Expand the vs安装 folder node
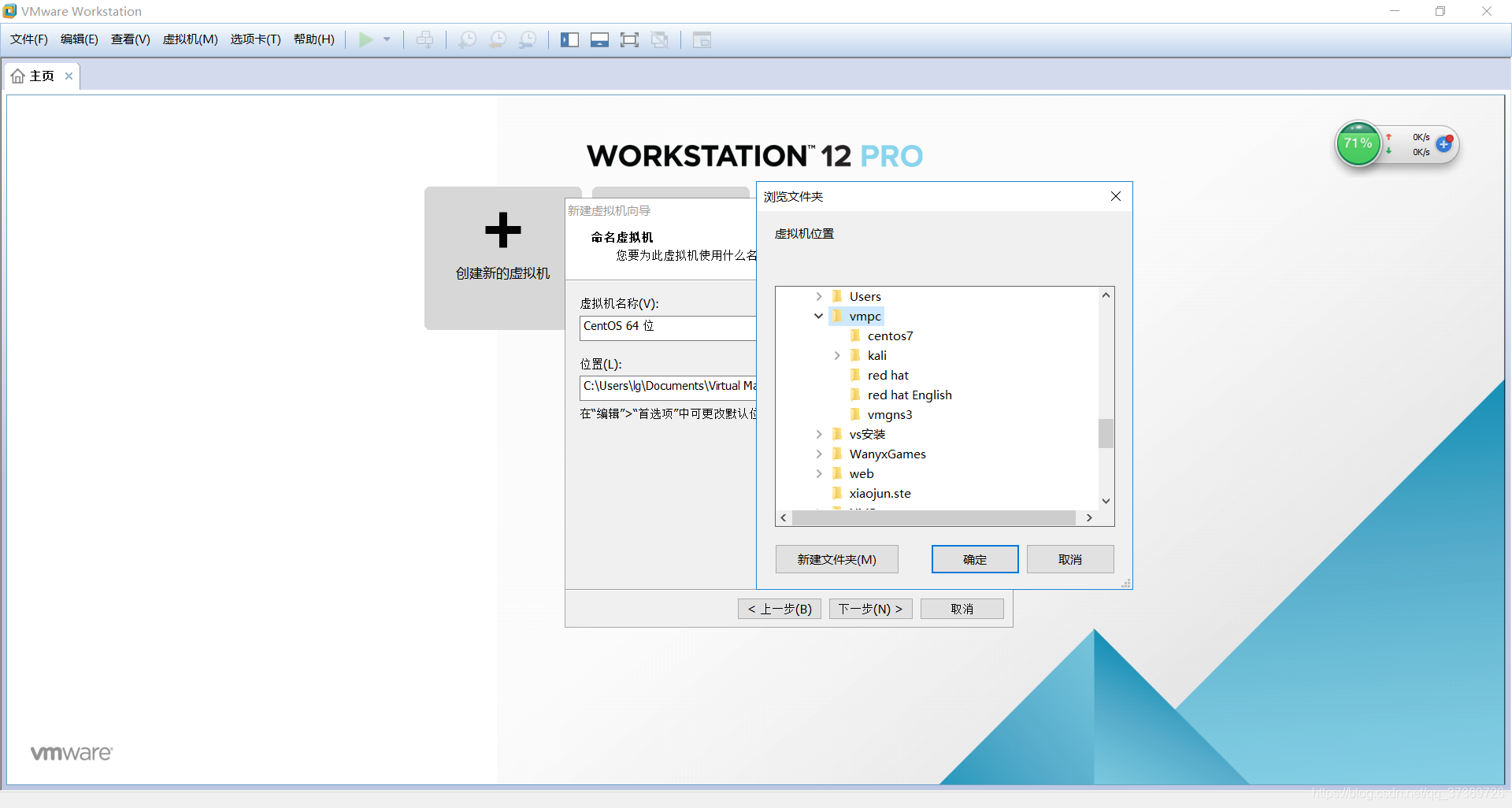The width and height of the screenshot is (1512, 808). (x=819, y=434)
